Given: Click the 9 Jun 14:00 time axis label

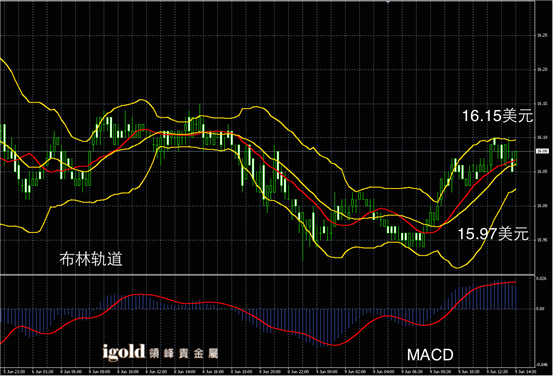Looking at the screenshot, I should click(x=525, y=372).
